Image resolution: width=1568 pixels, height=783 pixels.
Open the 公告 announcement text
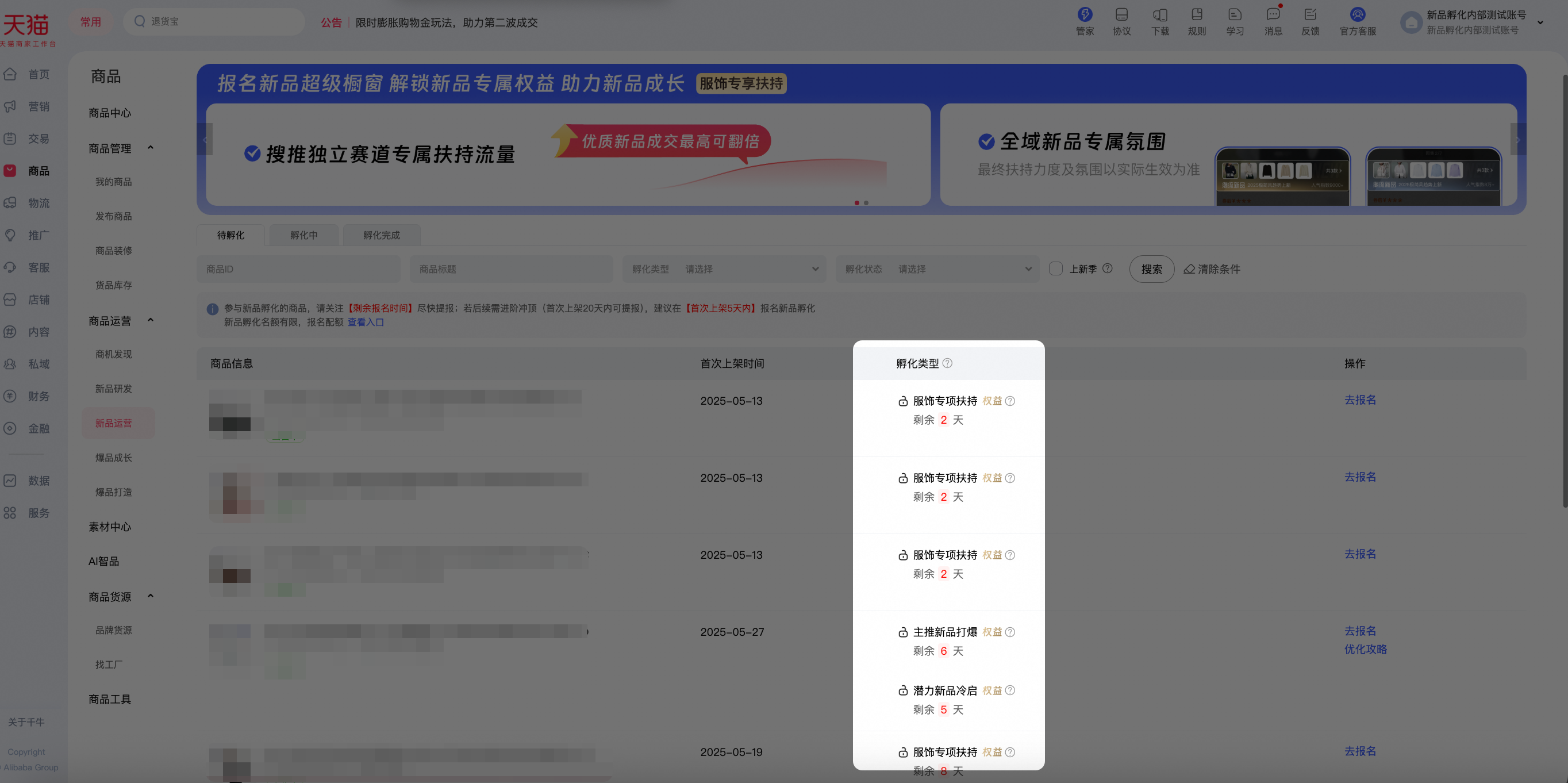click(447, 22)
